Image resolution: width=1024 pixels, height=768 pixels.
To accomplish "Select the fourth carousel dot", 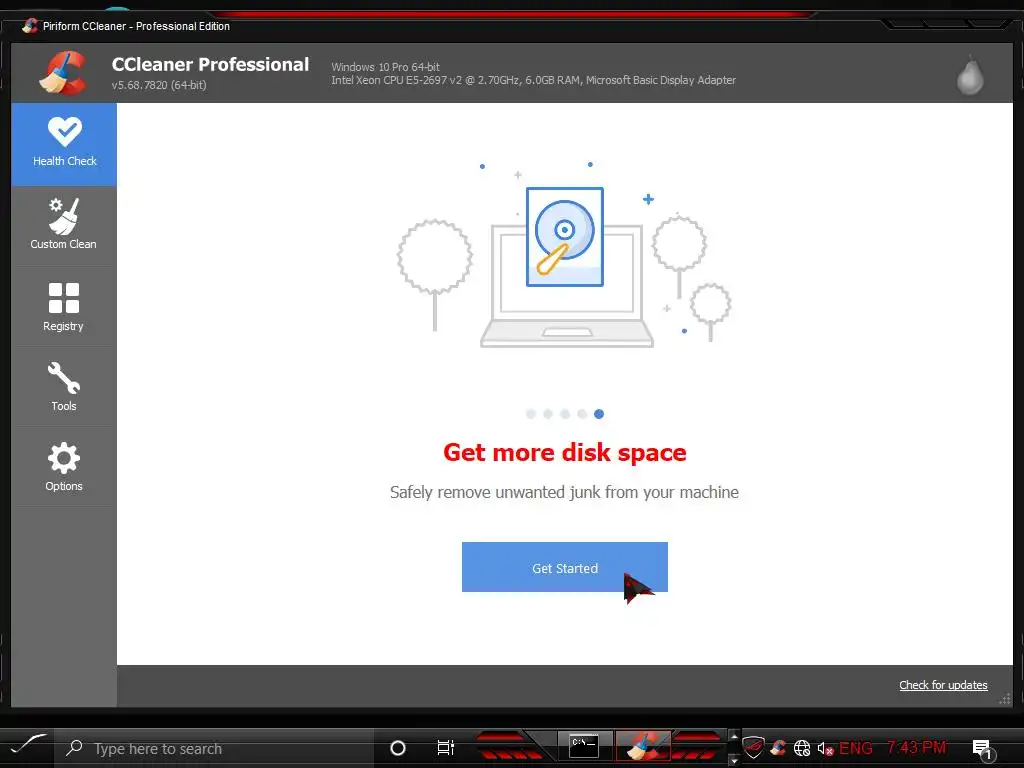I will coord(582,414).
